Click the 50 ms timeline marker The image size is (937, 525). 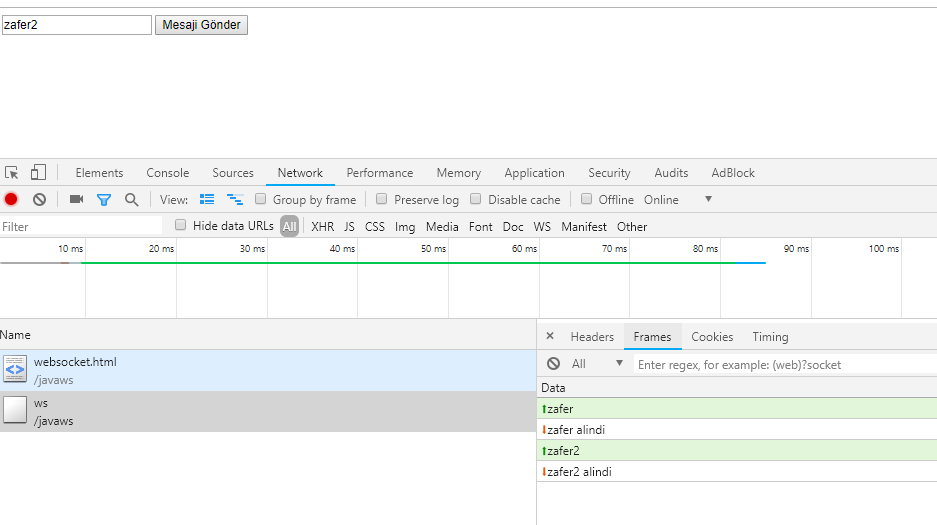433,248
